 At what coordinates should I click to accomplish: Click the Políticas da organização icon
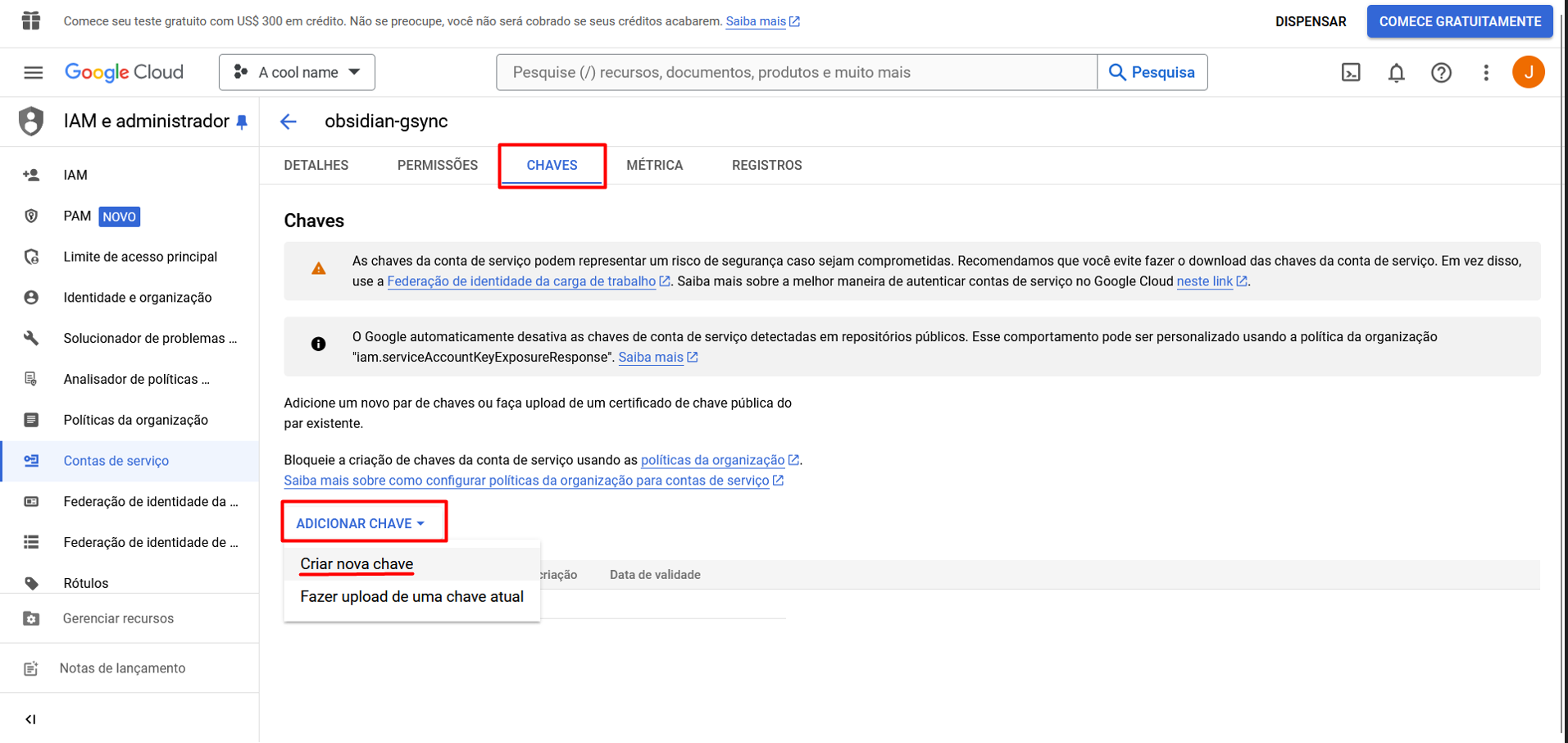(x=31, y=420)
